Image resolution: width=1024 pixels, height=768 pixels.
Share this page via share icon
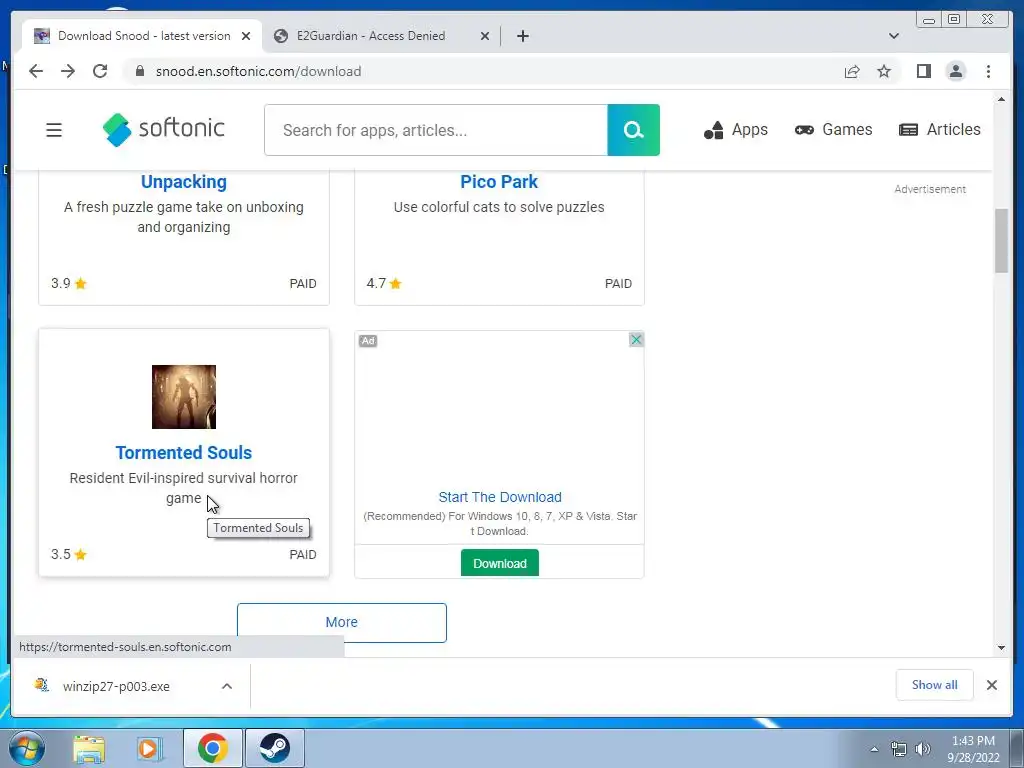point(852,71)
